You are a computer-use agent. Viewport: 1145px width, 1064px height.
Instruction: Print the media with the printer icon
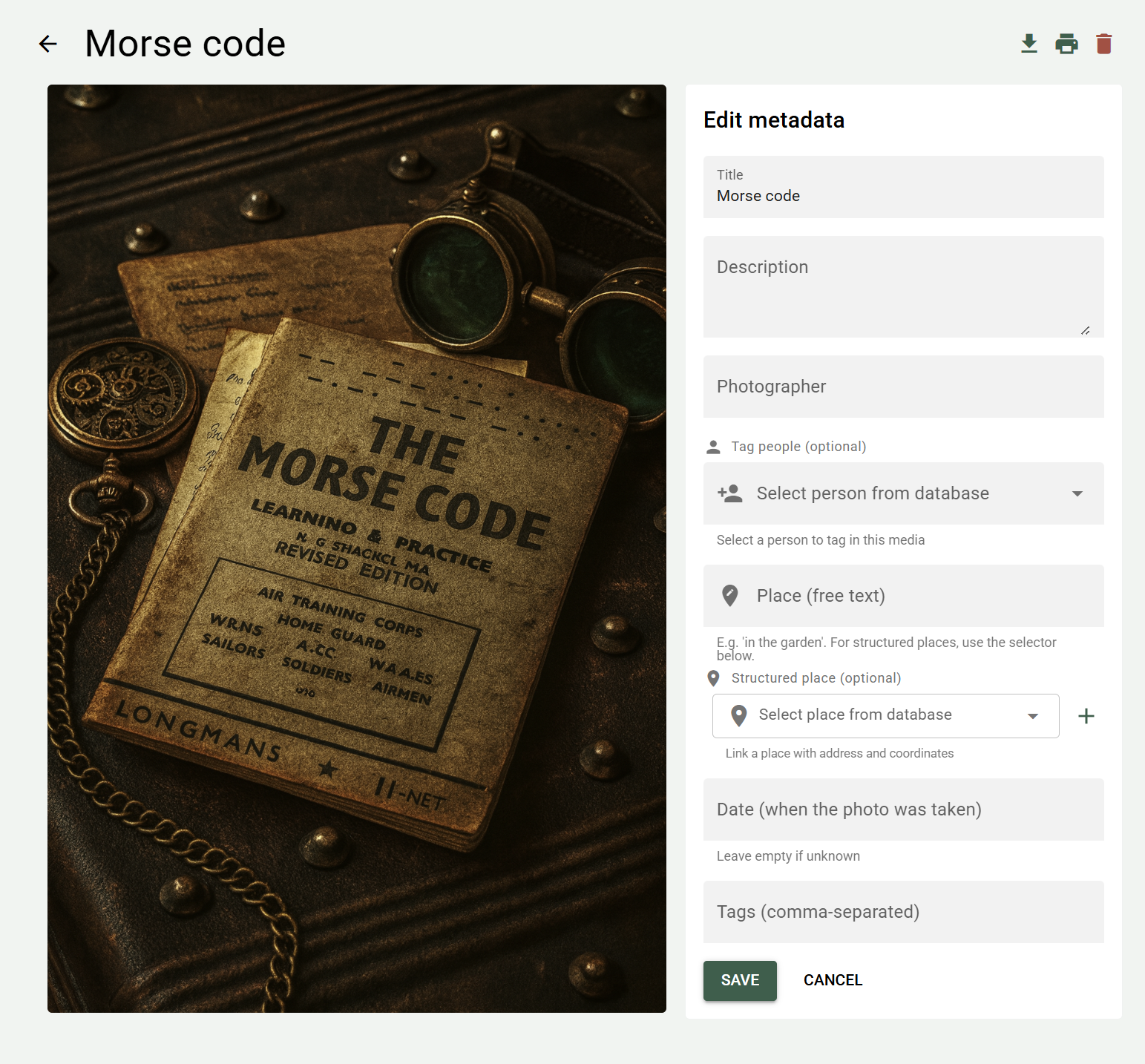coord(1066,44)
